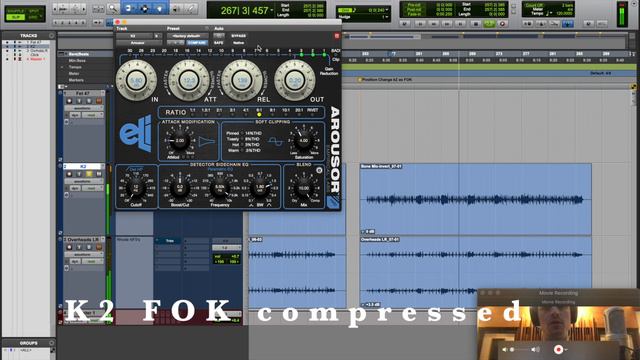Click Record Enable on Fat 47 track
This screenshot has height=360, width=640.
(x=69, y=101)
